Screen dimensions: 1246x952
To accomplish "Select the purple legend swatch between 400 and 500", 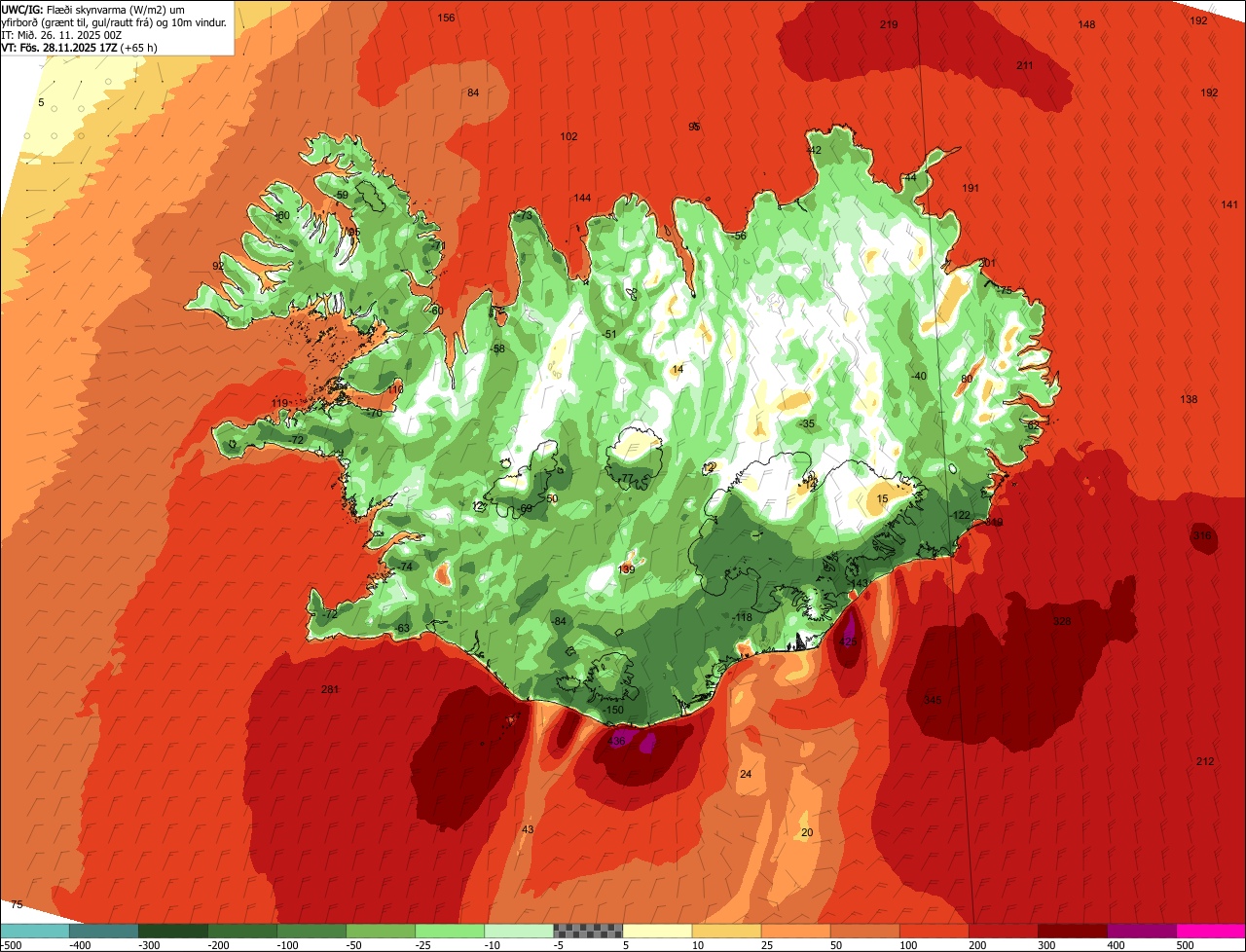I will pos(1142,931).
